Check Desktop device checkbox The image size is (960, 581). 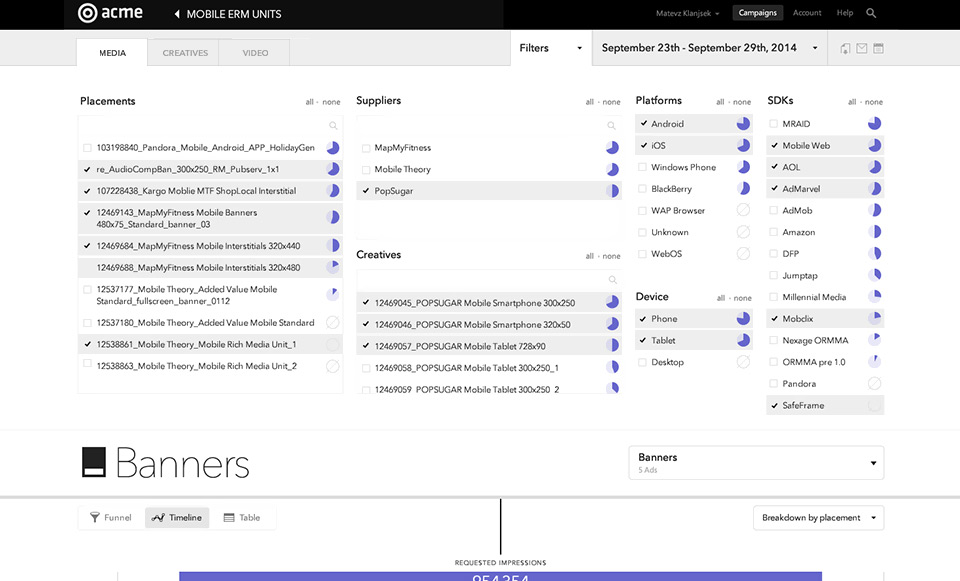(642, 362)
